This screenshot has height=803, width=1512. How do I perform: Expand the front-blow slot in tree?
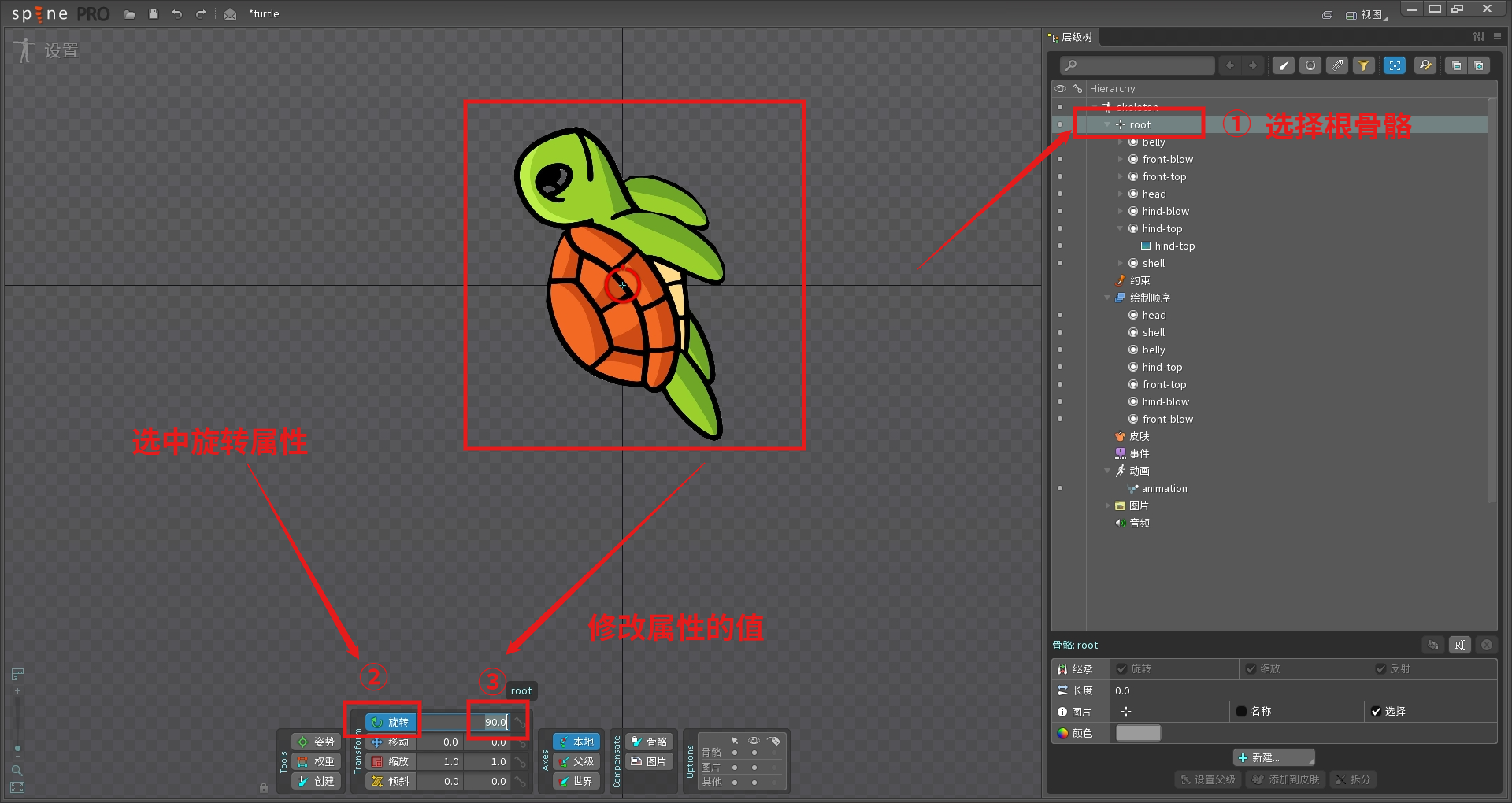pos(1121,159)
